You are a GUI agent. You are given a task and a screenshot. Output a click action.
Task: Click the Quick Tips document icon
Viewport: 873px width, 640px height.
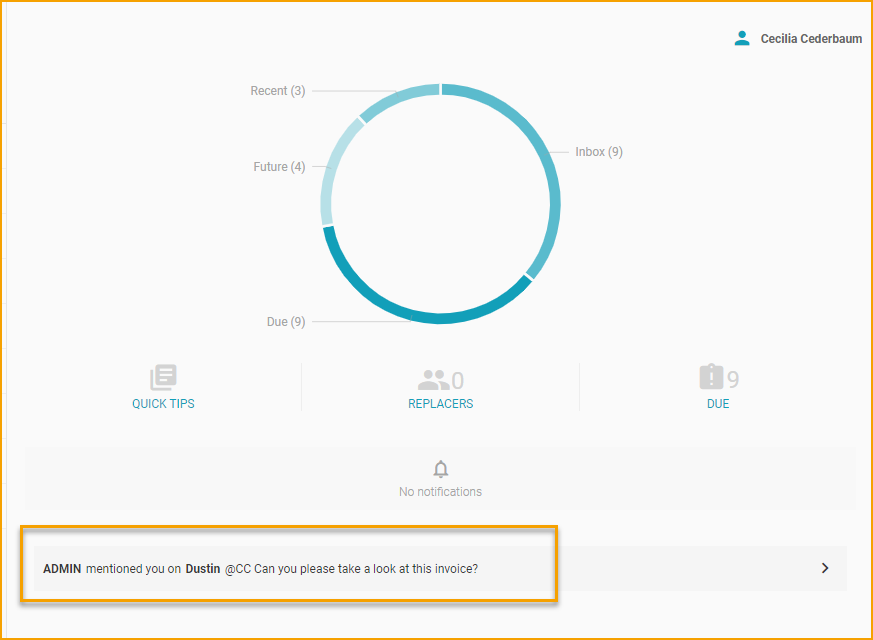coord(162,377)
